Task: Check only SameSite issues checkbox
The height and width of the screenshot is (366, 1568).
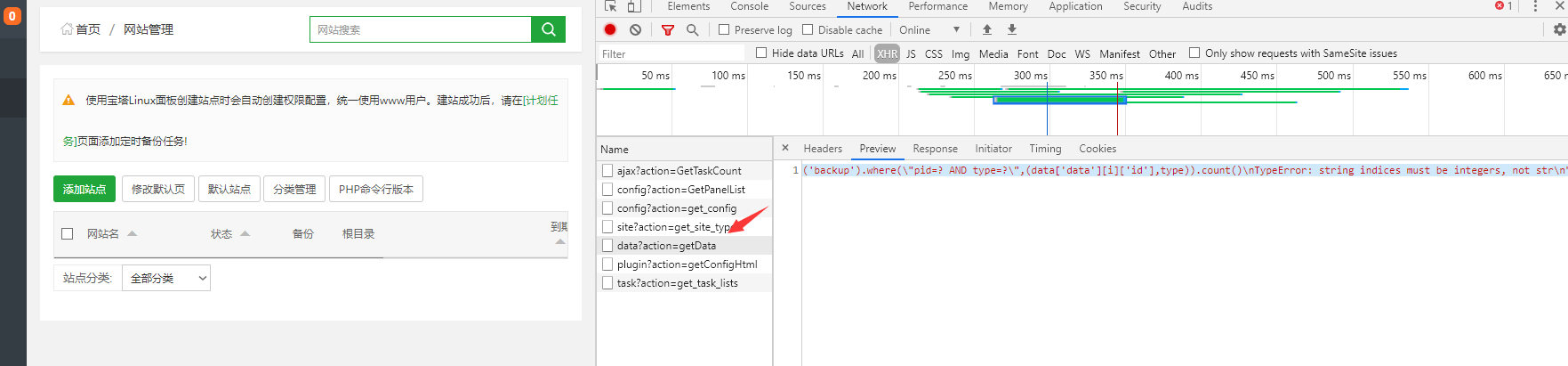Action: 1194,53
